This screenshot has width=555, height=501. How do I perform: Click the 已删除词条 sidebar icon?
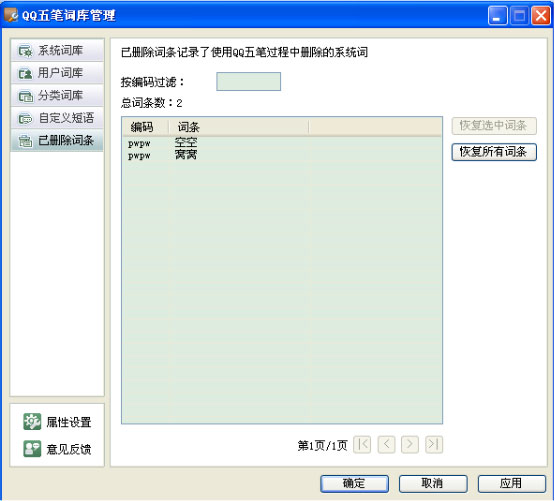pyautogui.click(x=25, y=141)
